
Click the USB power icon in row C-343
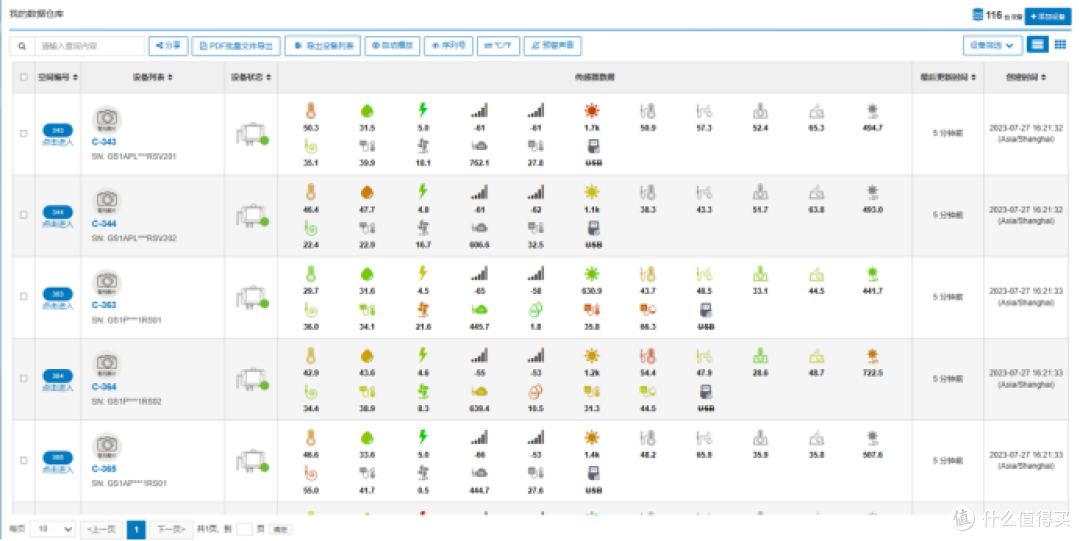[593, 146]
